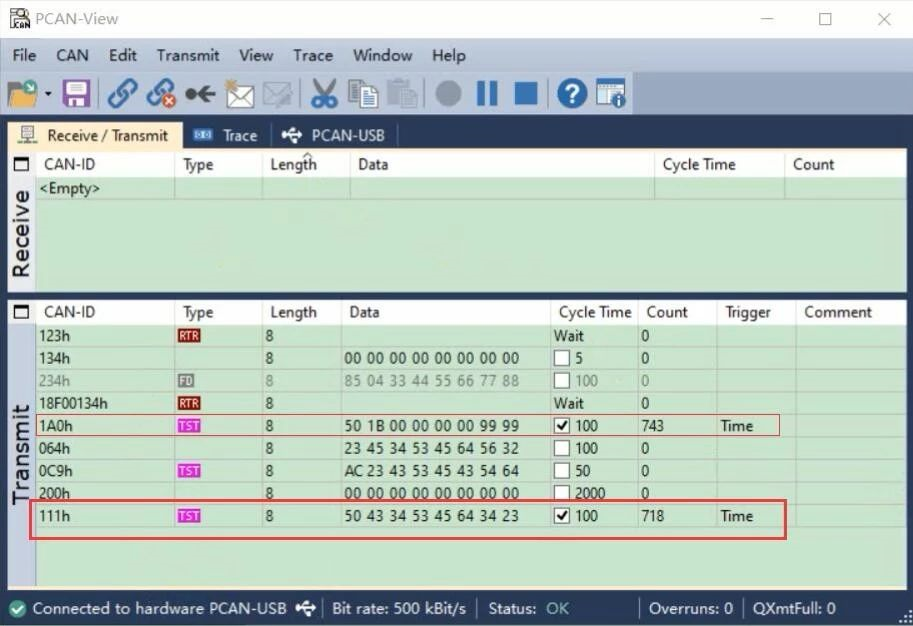Image resolution: width=913 pixels, height=626 pixels.
Task: Click the Save floppy disk icon
Action: [76, 94]
